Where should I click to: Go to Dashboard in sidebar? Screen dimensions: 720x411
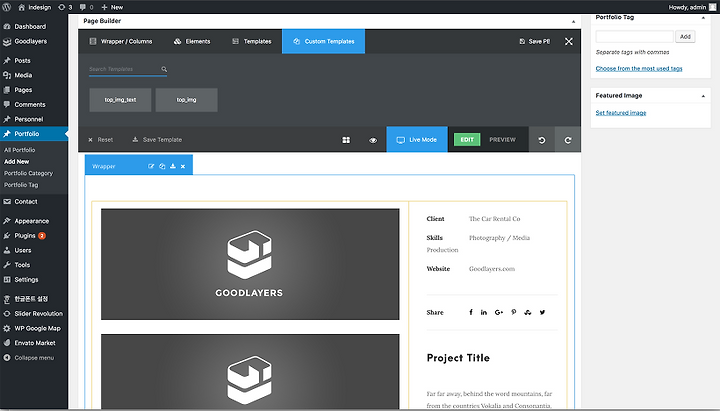[30, 27]
